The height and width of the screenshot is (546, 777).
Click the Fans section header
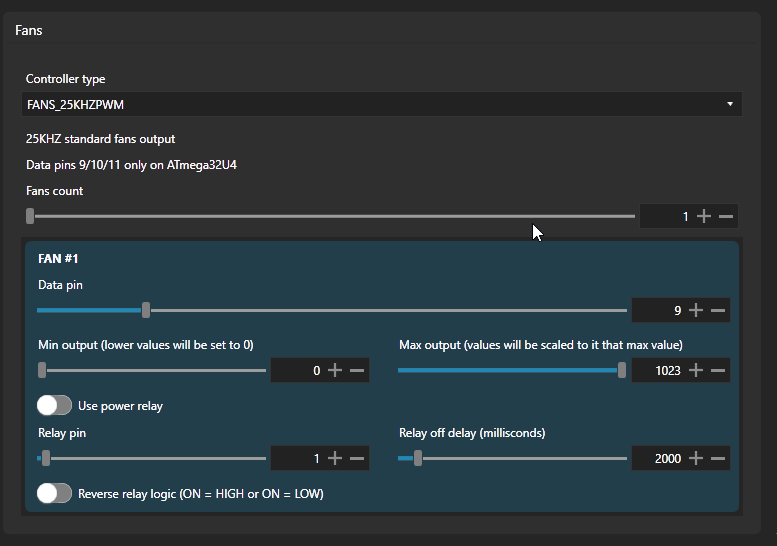29,30
